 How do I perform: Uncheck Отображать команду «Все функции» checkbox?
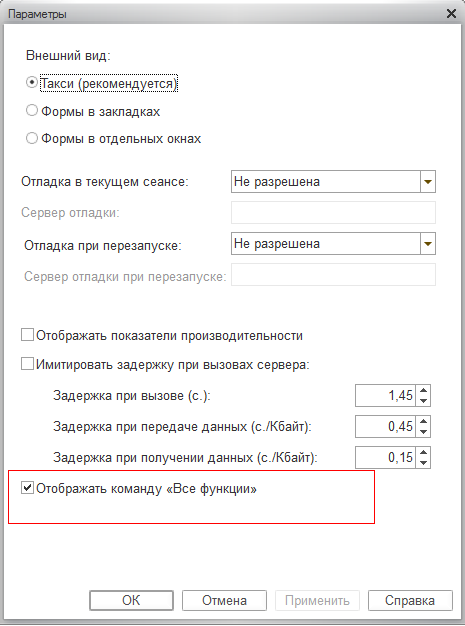click(27, 488)
